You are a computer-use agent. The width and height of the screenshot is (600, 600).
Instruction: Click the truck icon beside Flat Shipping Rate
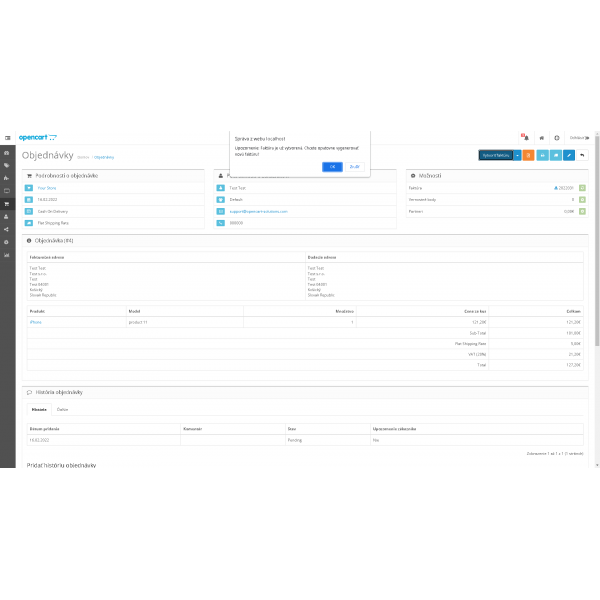(x=29, y=223)
